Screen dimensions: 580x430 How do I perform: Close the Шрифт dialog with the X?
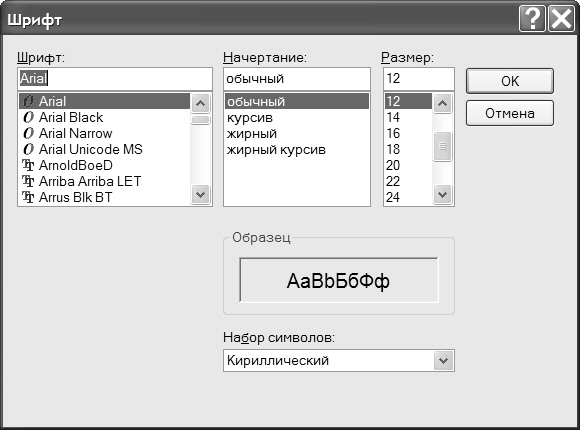(x=562, y=18)
